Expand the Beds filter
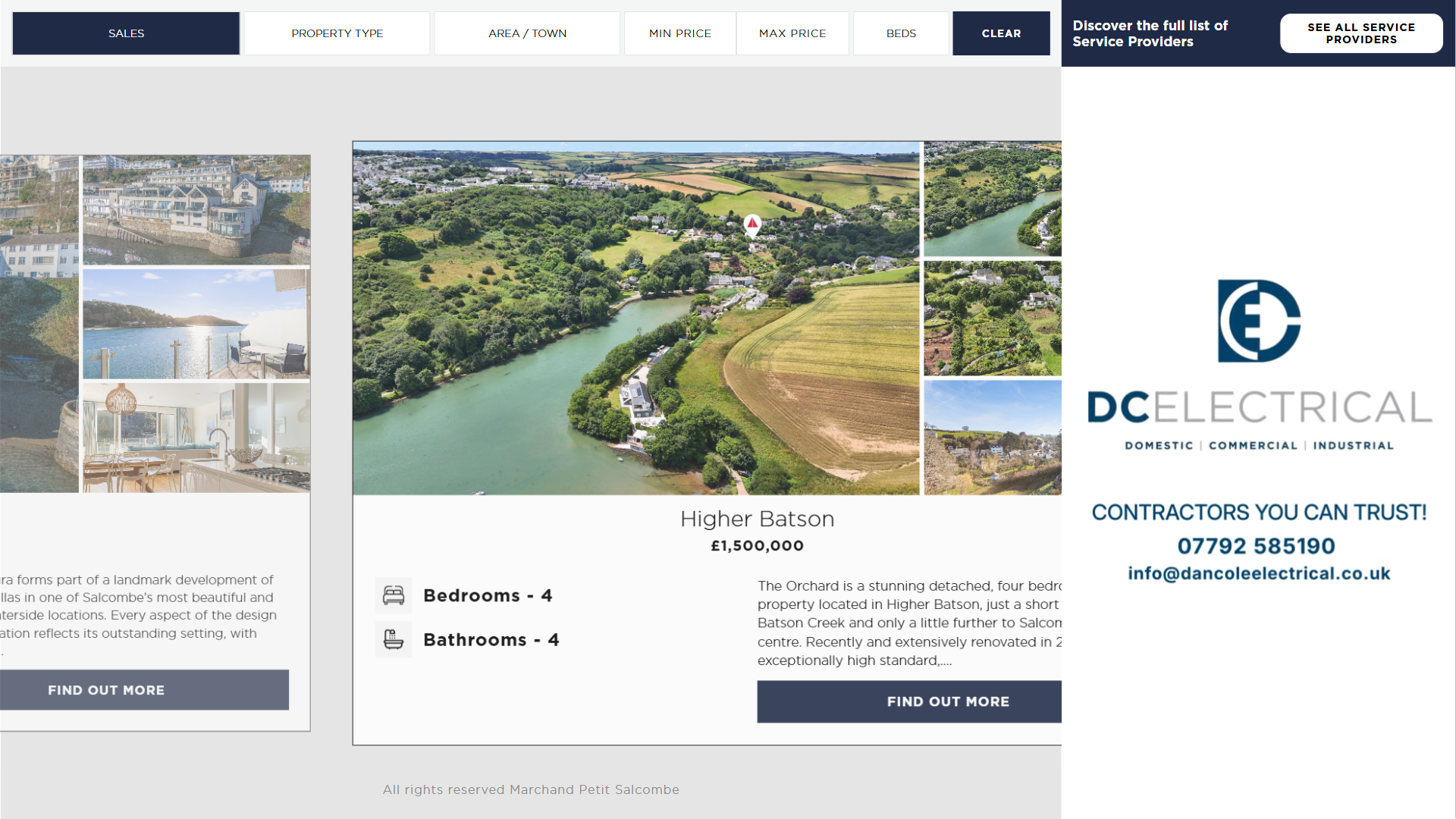1456x819 pixels. 900,33
